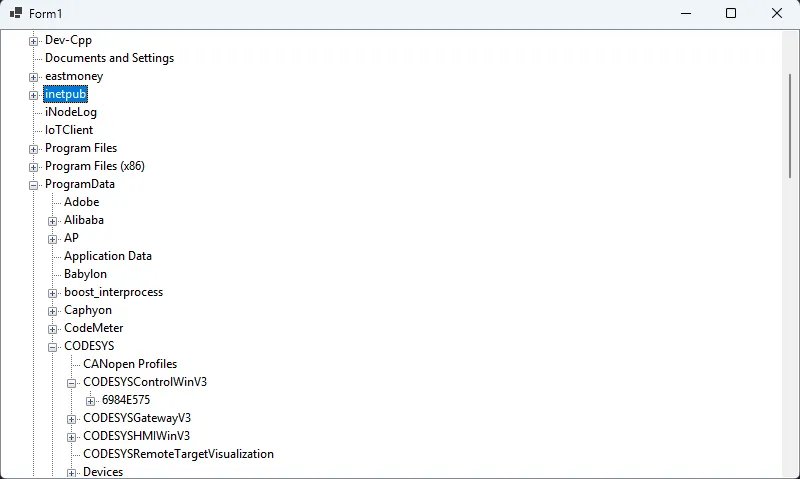Screen dimensions: 800x479
Task: Click the Form1 application icon in title bar
Action: coord(16,13)
